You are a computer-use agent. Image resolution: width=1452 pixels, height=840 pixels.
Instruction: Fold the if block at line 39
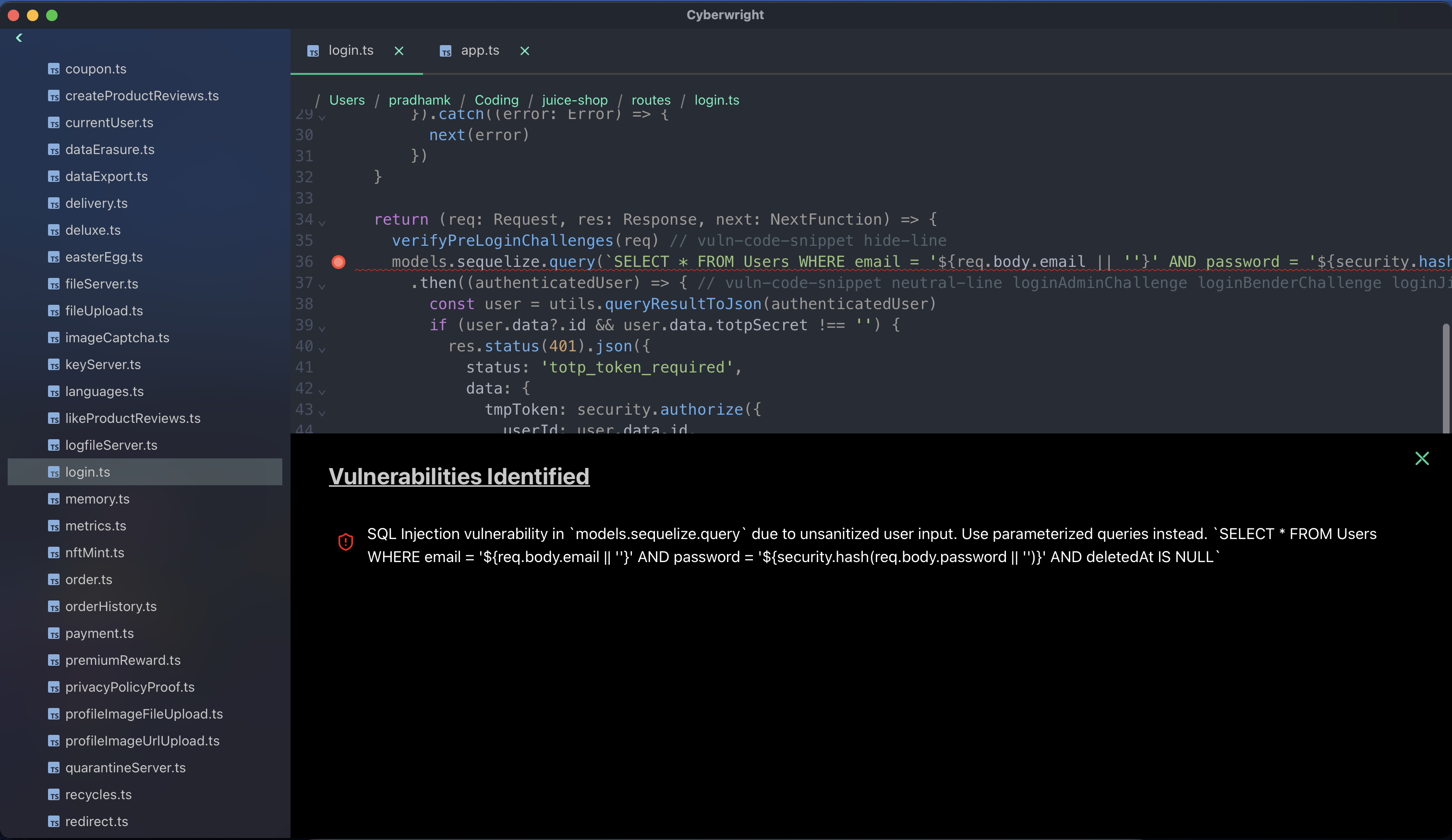point(322,328)
